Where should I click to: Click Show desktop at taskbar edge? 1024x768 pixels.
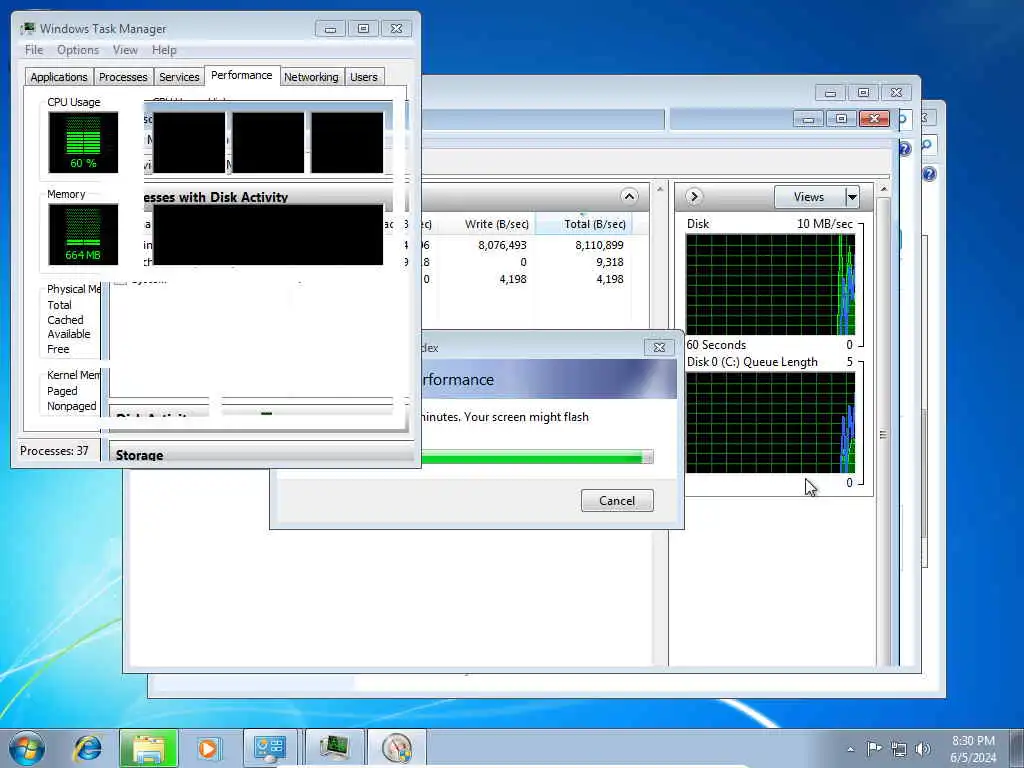coord(1017,748)
